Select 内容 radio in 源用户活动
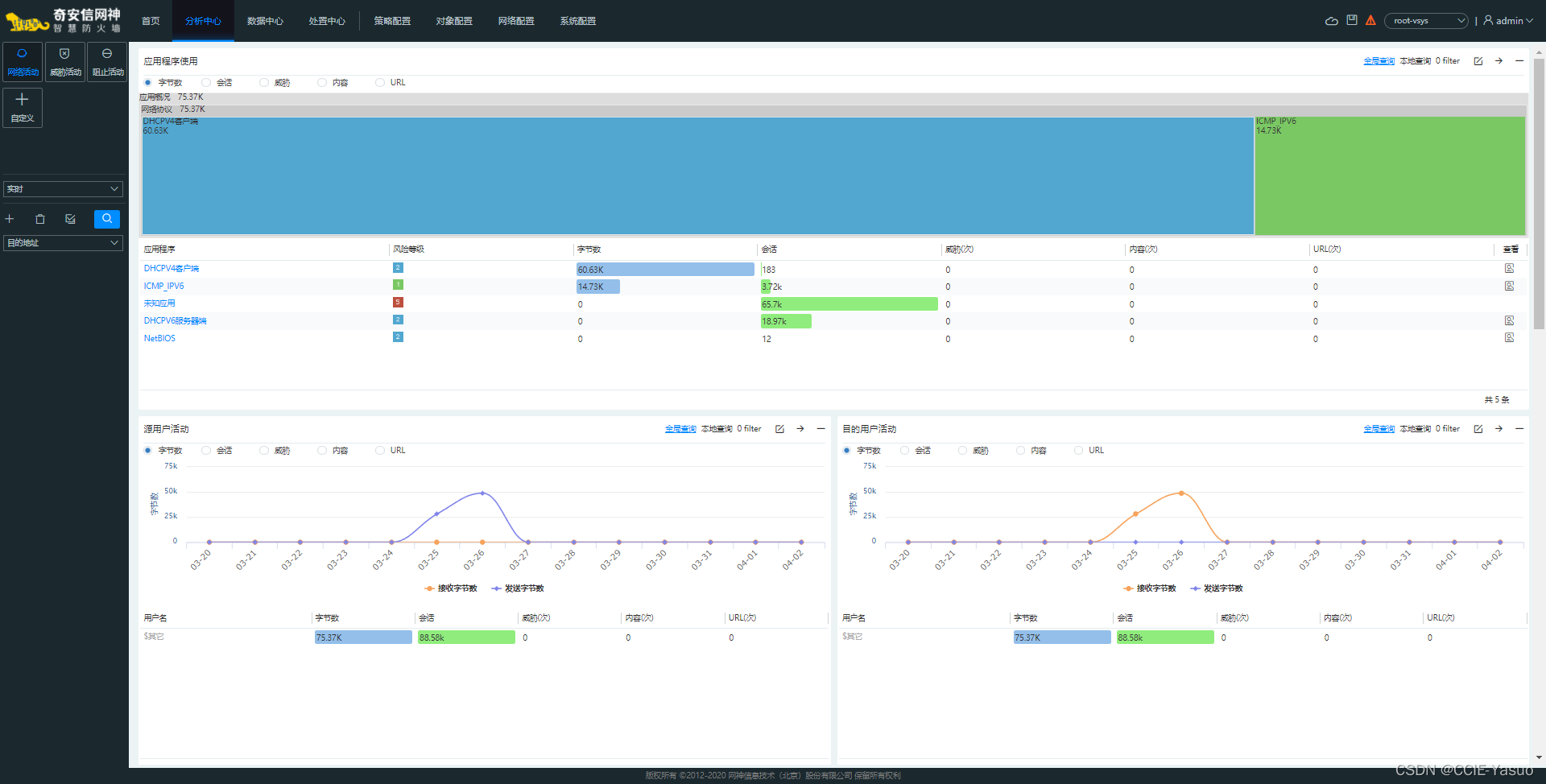Viewport: 1546px width, 784px height. click(x=322, y=451)
